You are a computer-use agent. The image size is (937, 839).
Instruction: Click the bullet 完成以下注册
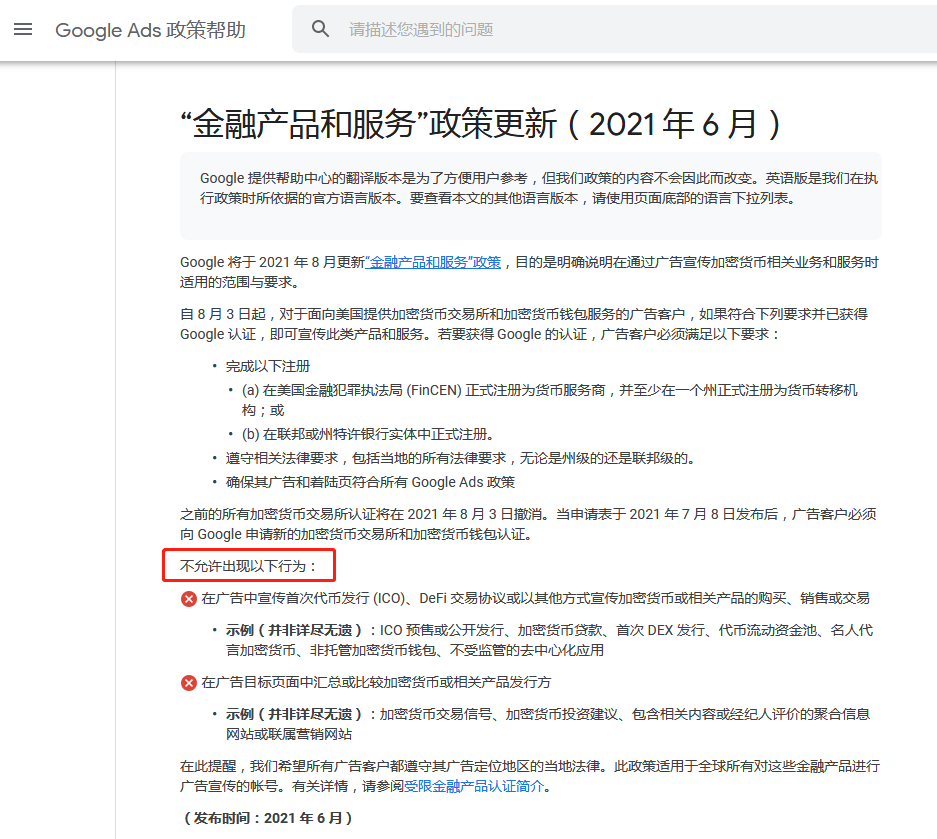(x=268, y=366)
